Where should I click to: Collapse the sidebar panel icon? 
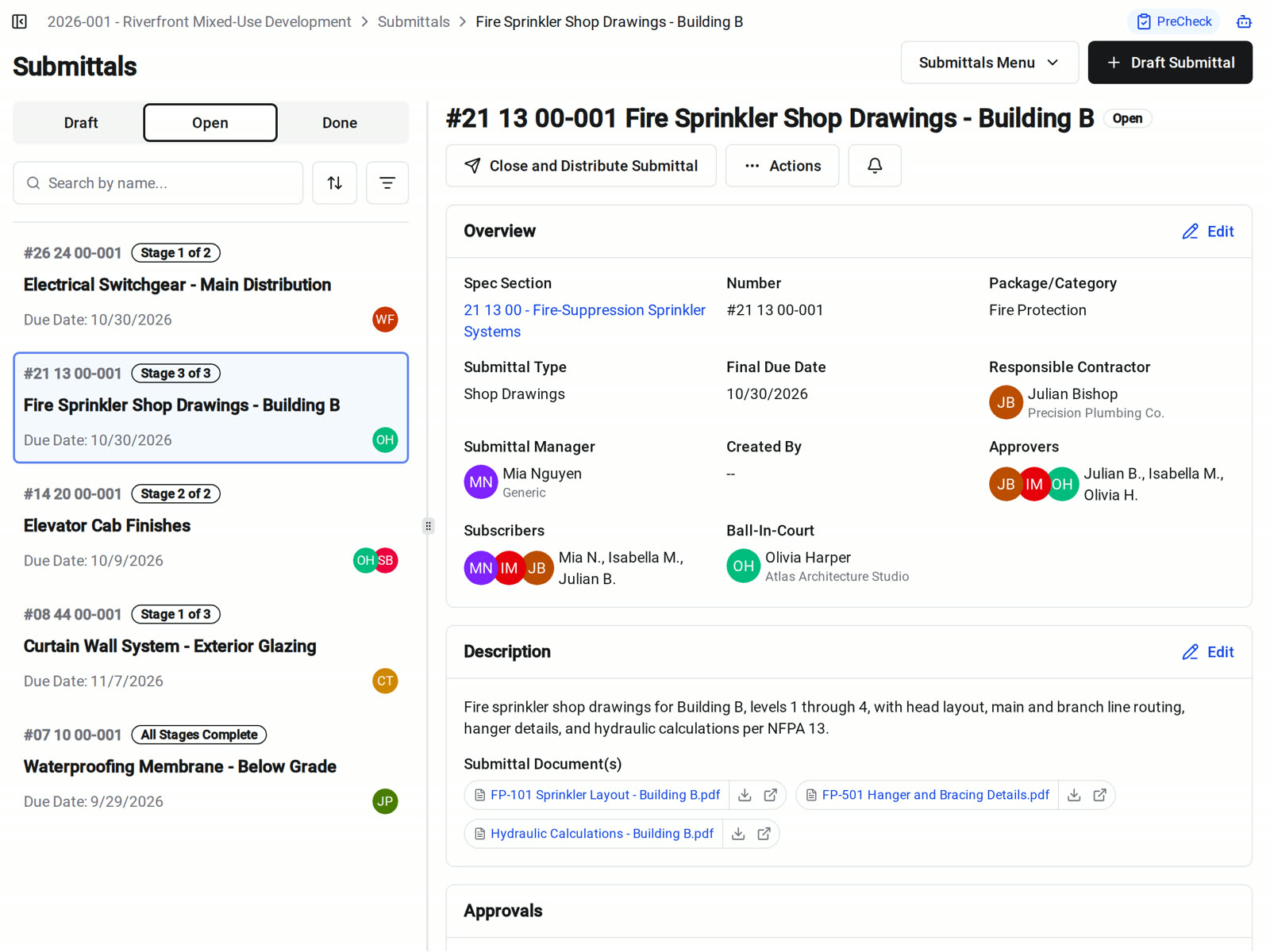pyautogui.click(x=20, y=21)
